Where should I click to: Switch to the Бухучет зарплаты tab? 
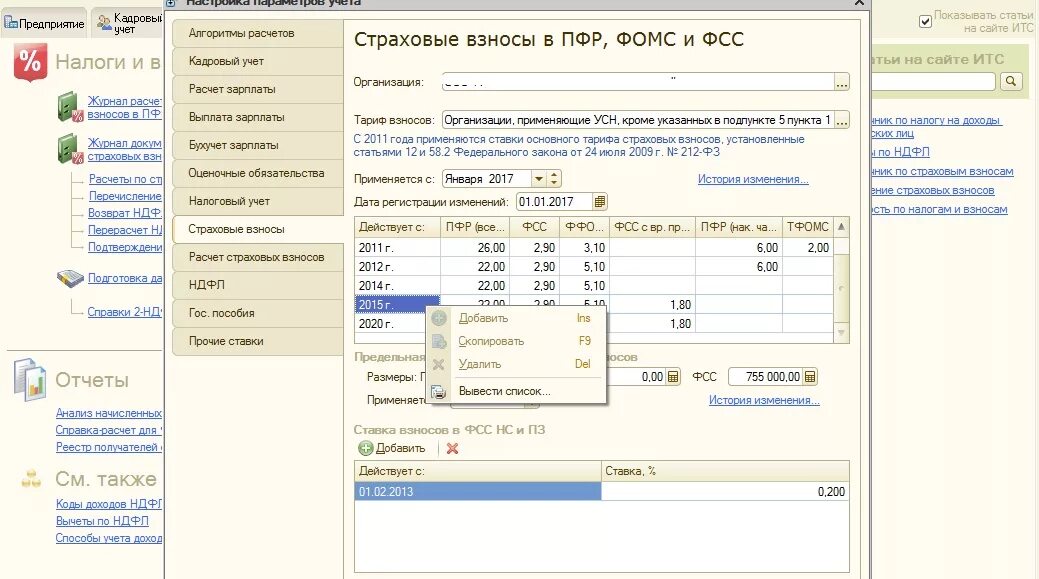258,145
